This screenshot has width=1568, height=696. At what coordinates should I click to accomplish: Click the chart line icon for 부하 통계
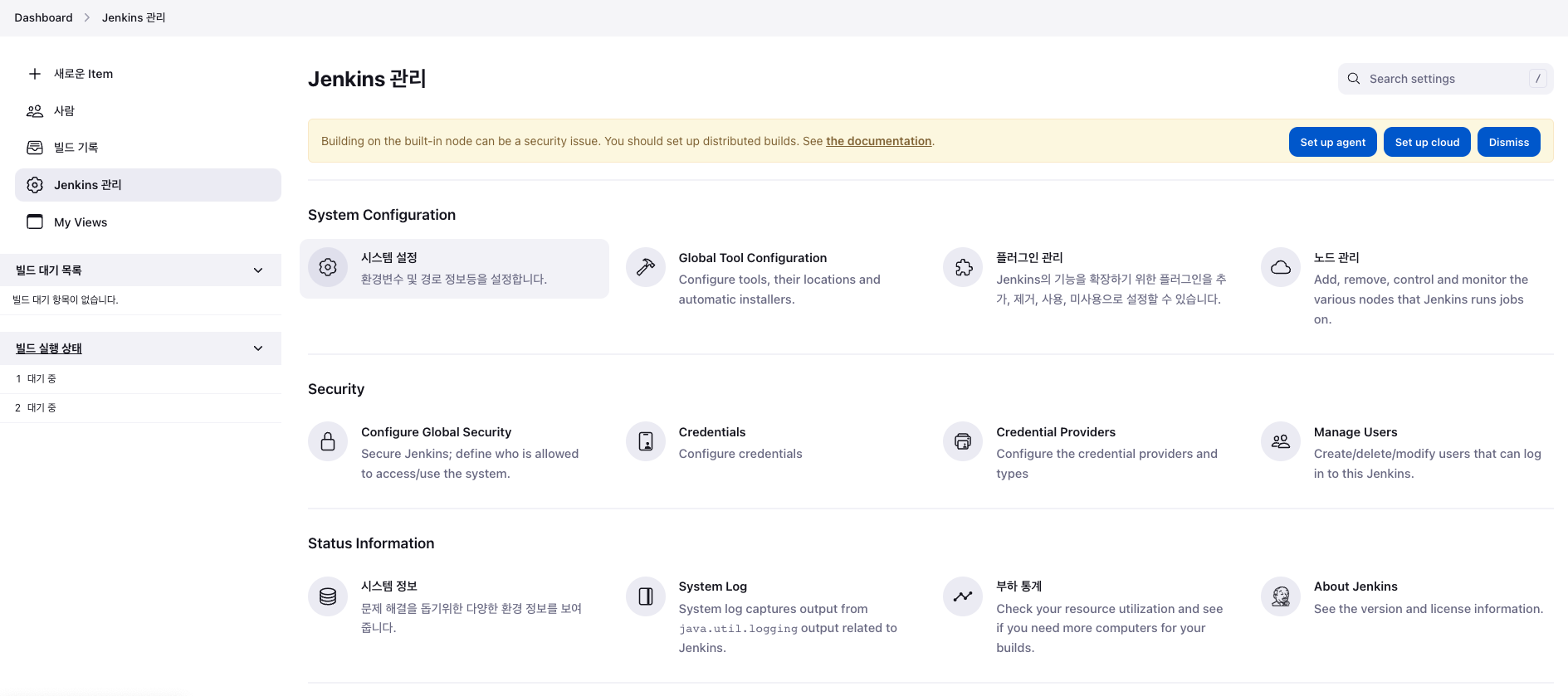coord(963,596)
